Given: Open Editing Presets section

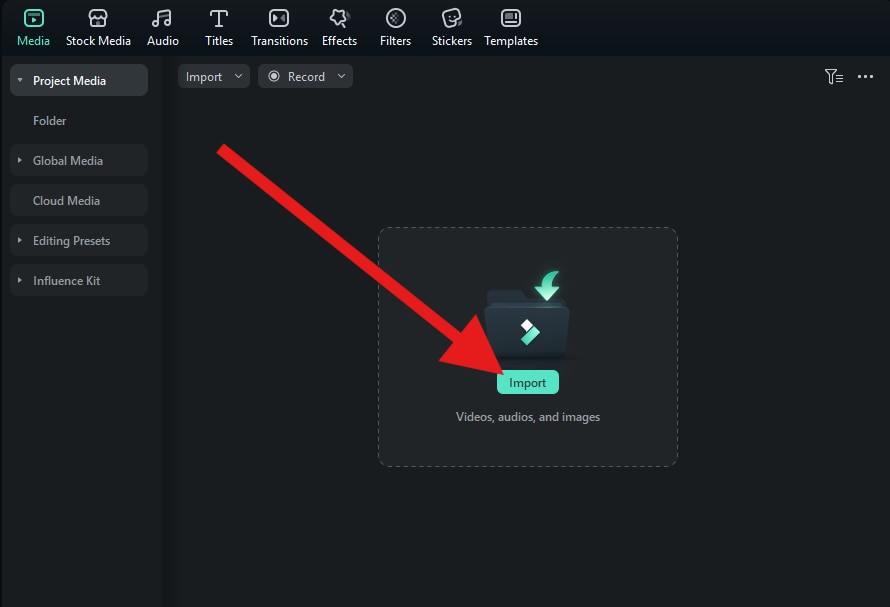Looking at the screenshot, I should point(79,240).
